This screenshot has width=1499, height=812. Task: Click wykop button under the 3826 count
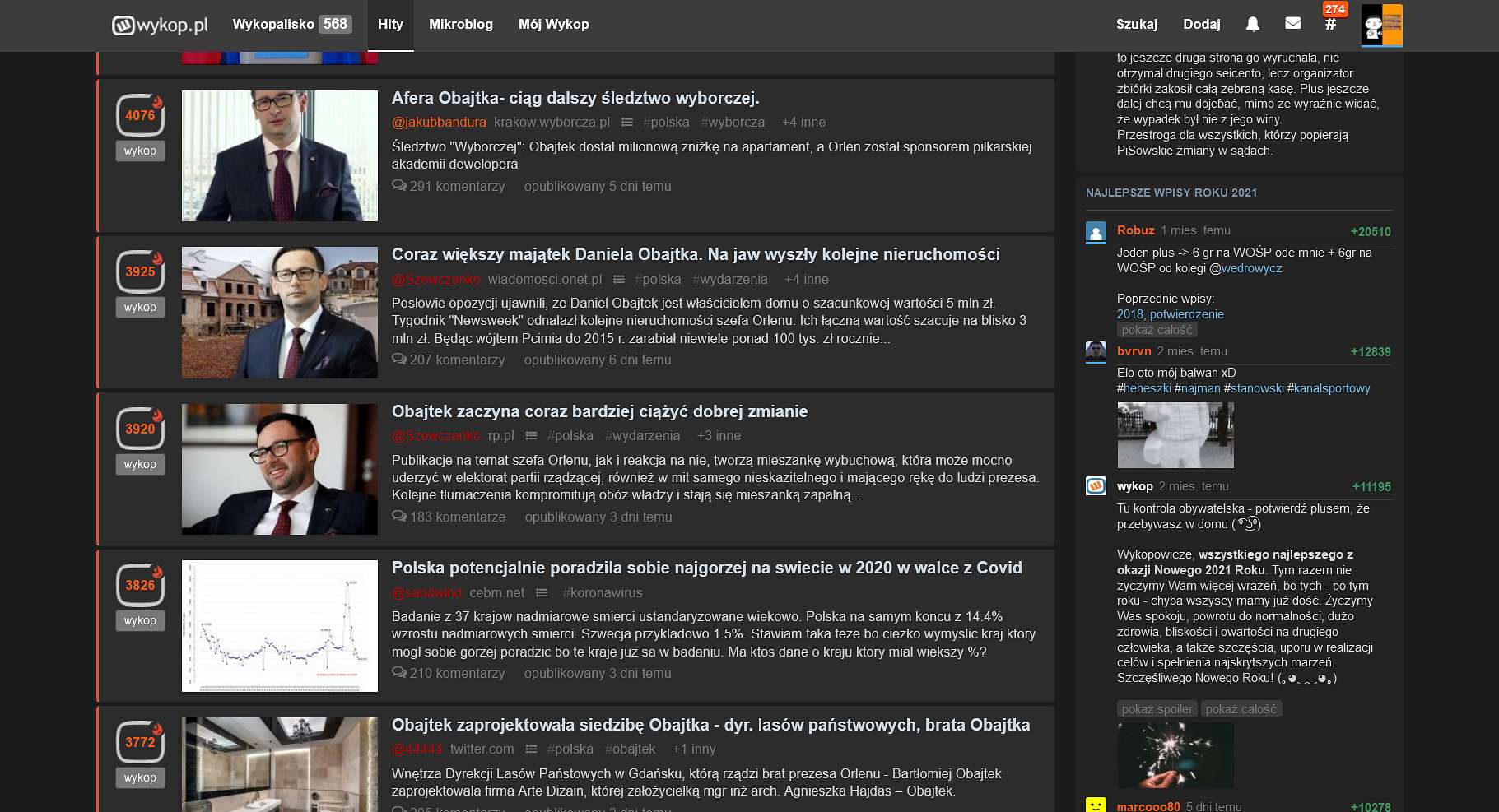pos(140,620)
